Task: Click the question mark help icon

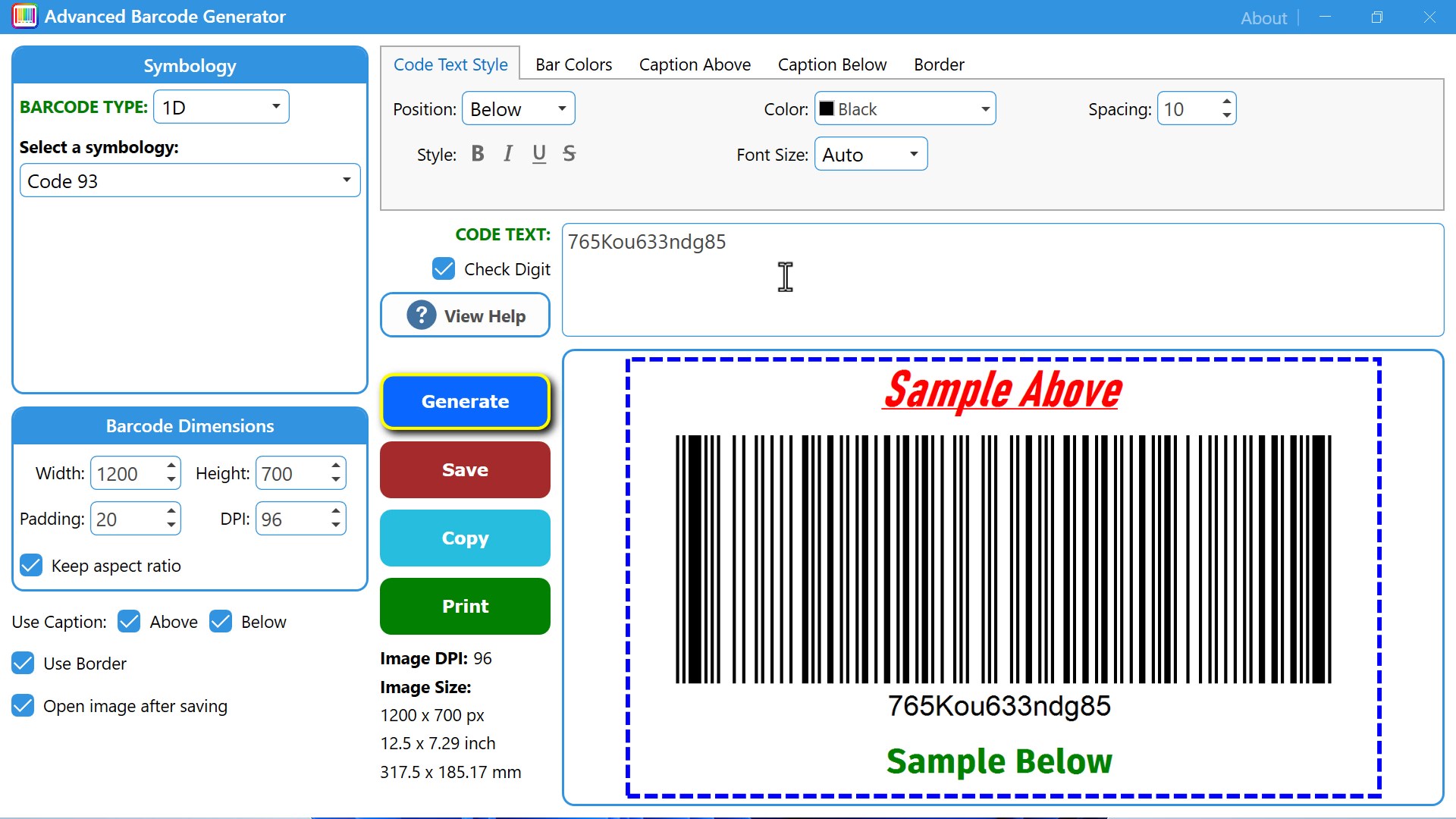Action: tap(421, 315)
